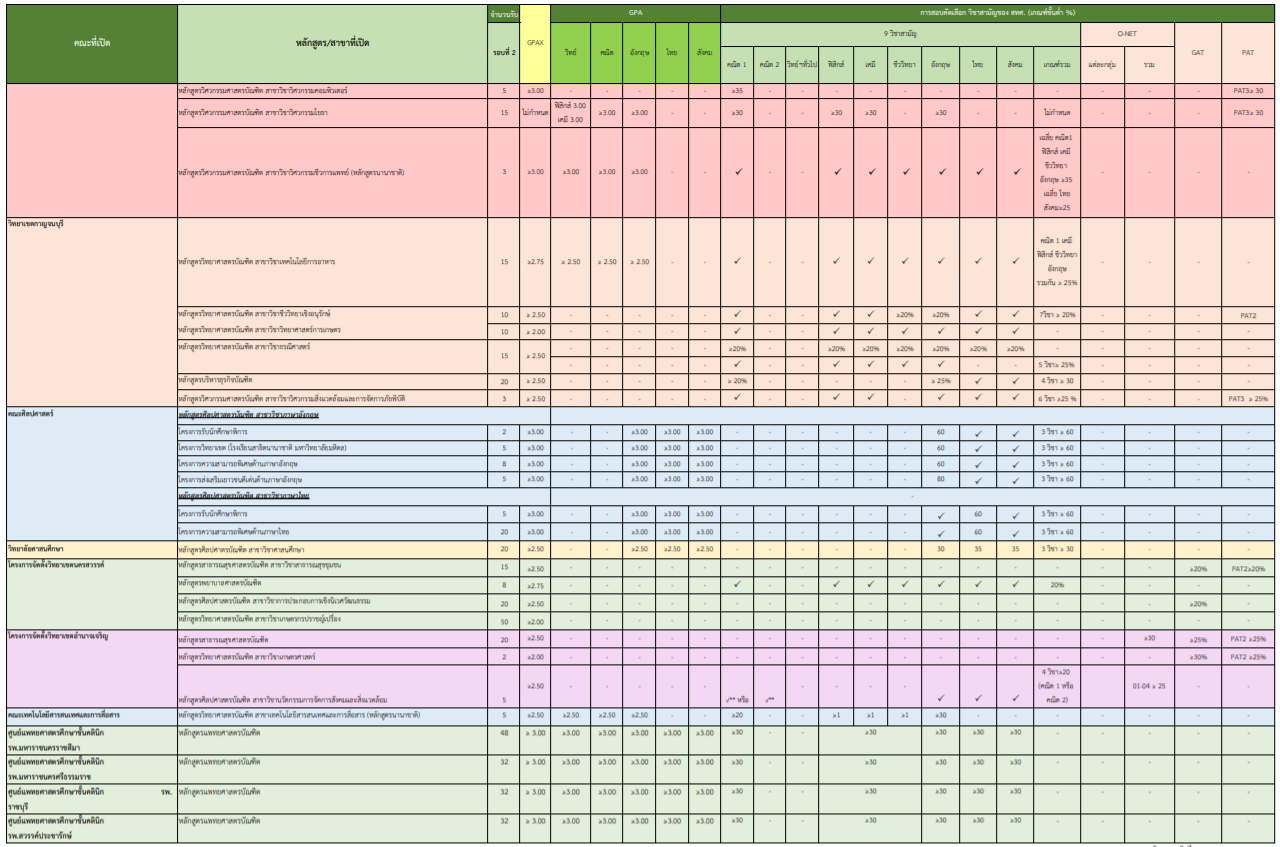Select 'โครงการวิทยาเขต (โรงเรียนสาธิตนานาชาติ)' row

pyautogui.click(x=333, y=448)
